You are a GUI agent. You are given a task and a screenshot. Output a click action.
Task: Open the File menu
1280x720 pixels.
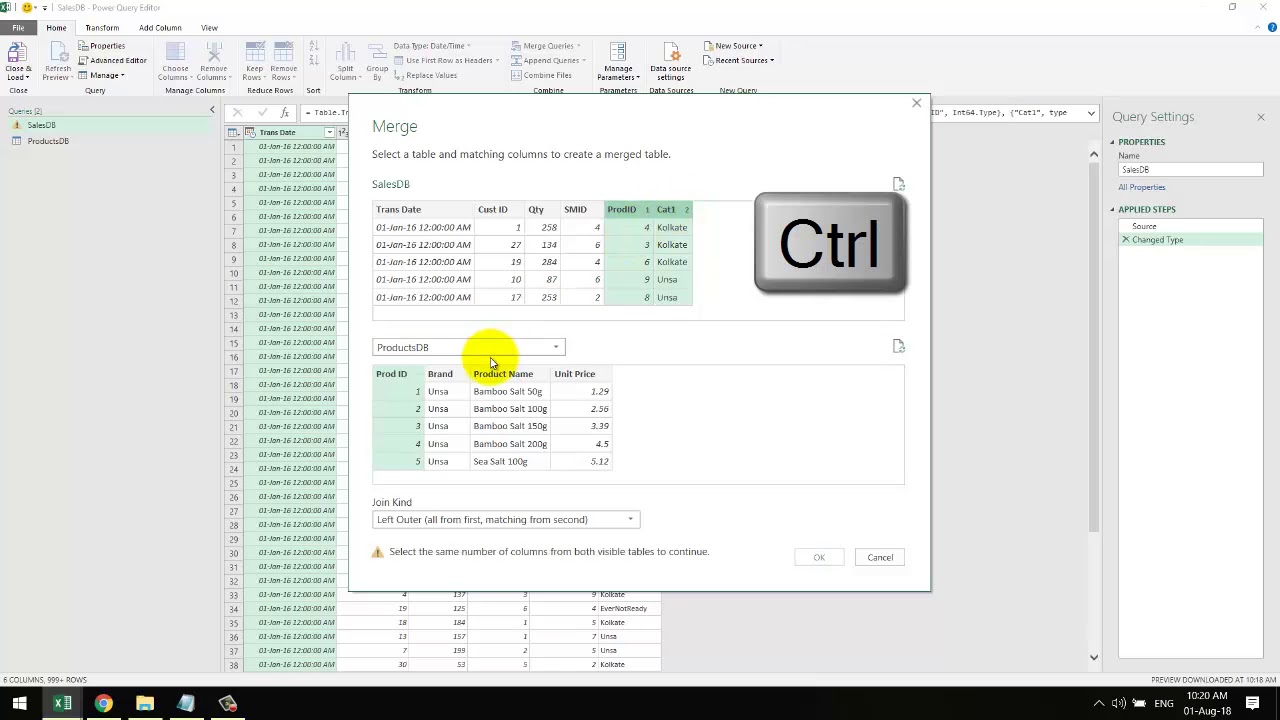pyautogui.click(x=18, y=28)
